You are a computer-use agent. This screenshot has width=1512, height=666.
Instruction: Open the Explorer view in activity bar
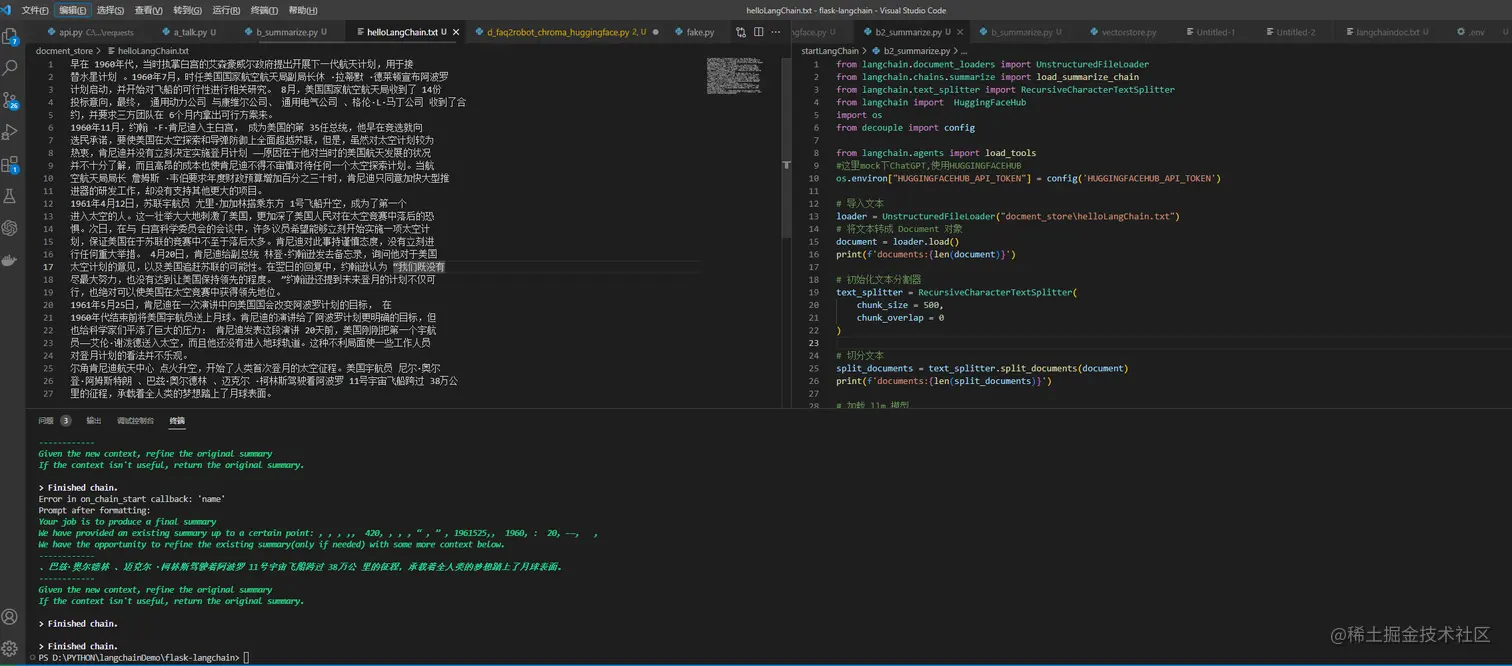coord(11,37)
